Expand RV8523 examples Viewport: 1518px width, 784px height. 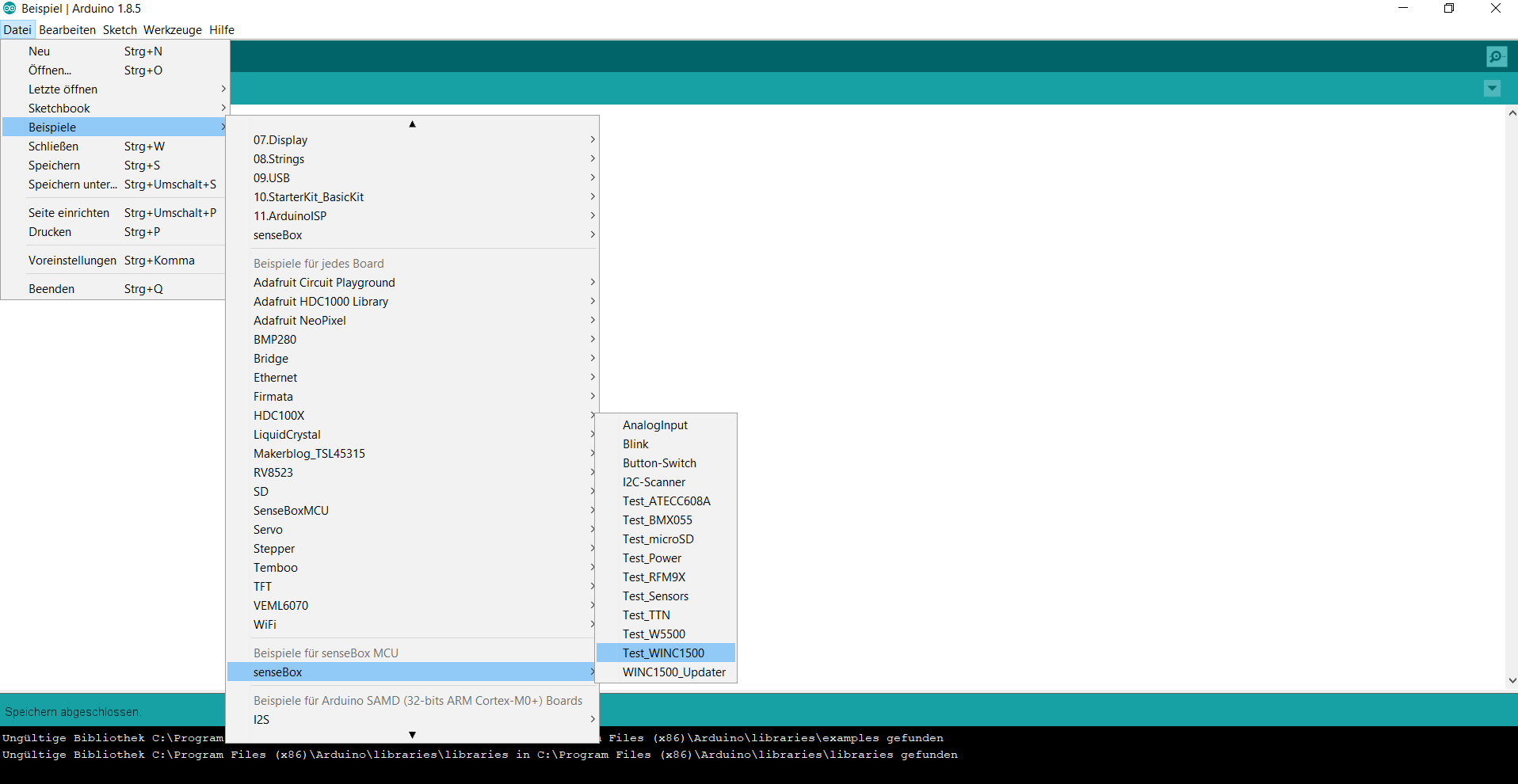pyautogui.click(x=413, y=473)
